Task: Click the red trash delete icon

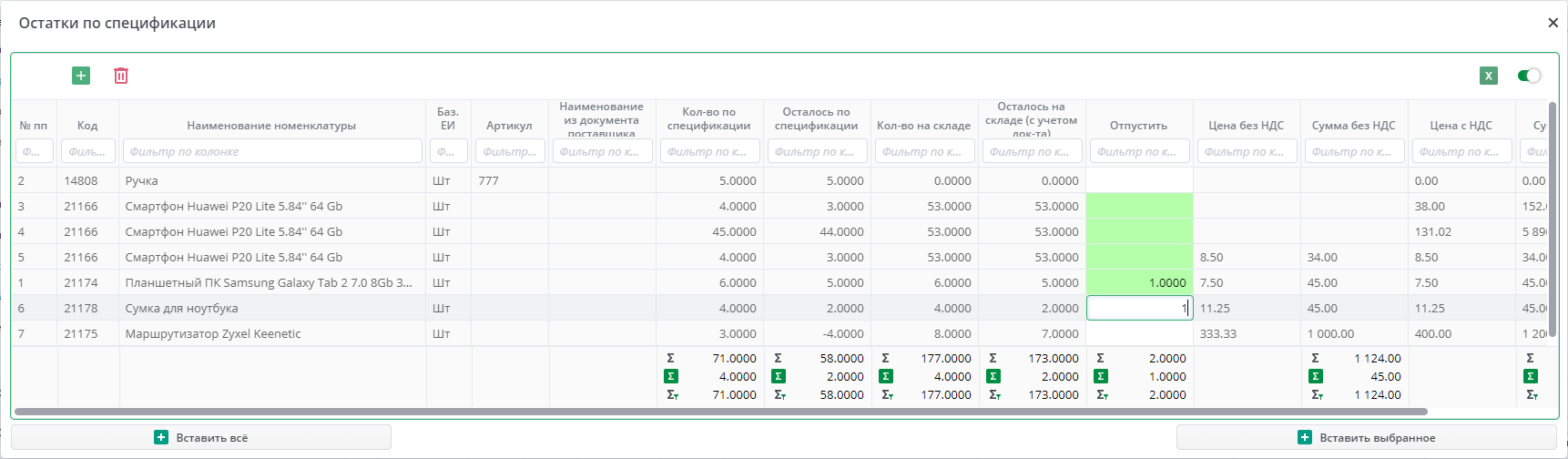Action: (121, 76)
